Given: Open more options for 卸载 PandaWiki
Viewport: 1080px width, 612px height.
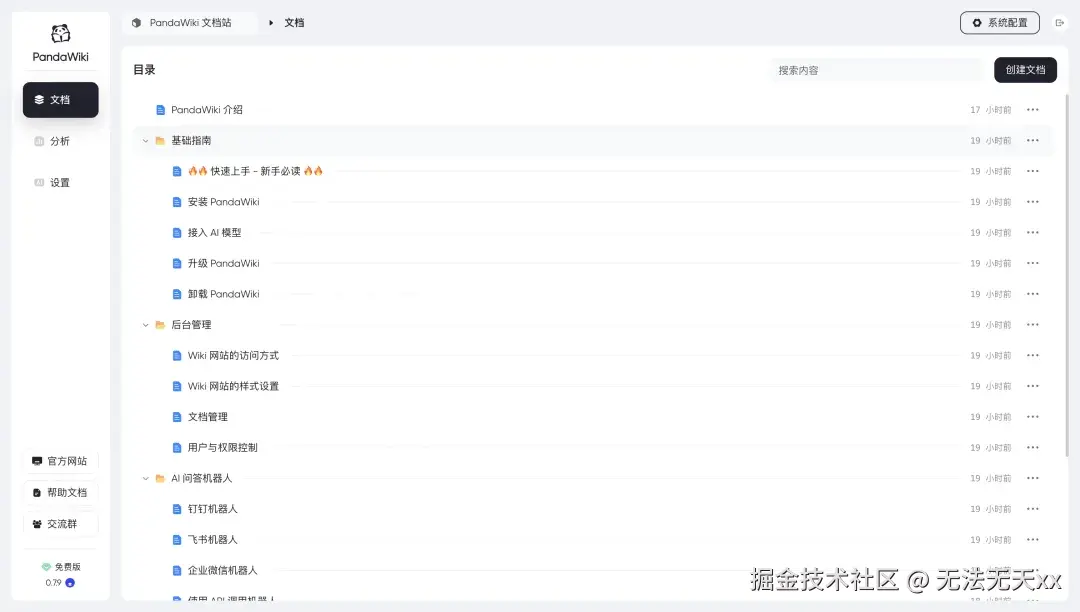Looking at the screenshot, I should (1032, 294).
